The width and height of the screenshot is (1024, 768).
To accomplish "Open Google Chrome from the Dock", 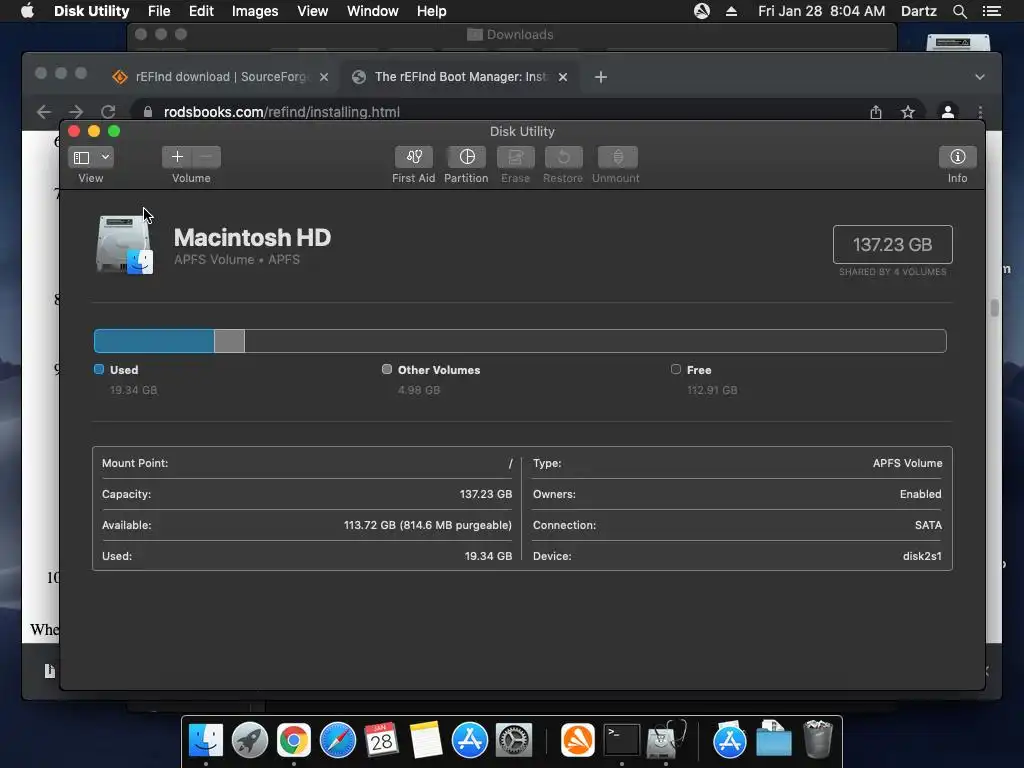I will coord(294,740).
